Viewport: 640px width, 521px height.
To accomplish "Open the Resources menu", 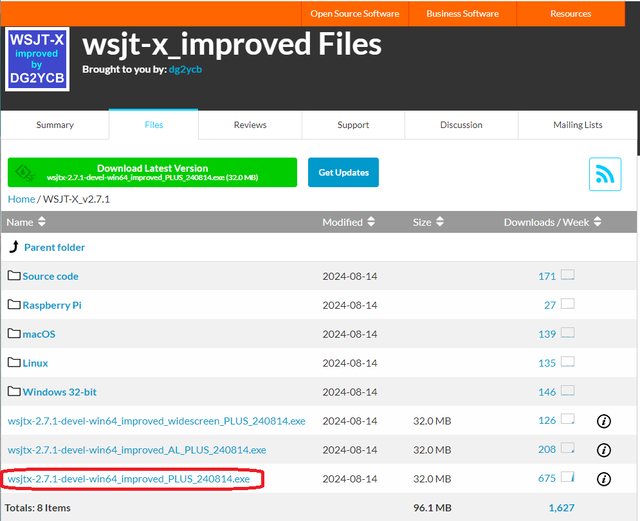I will [x=571, y=13].
